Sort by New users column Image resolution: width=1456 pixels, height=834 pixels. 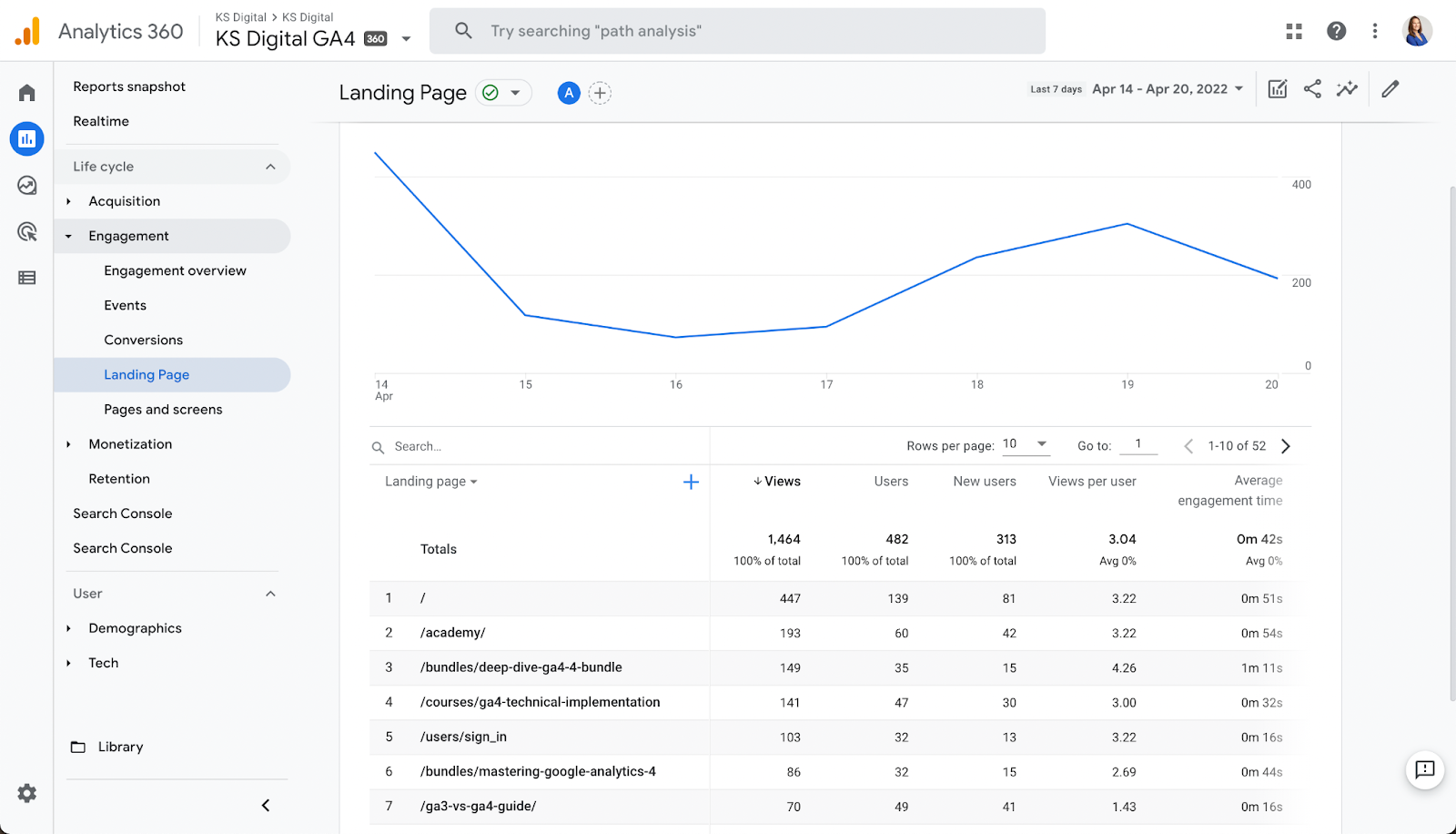(985, 482)
